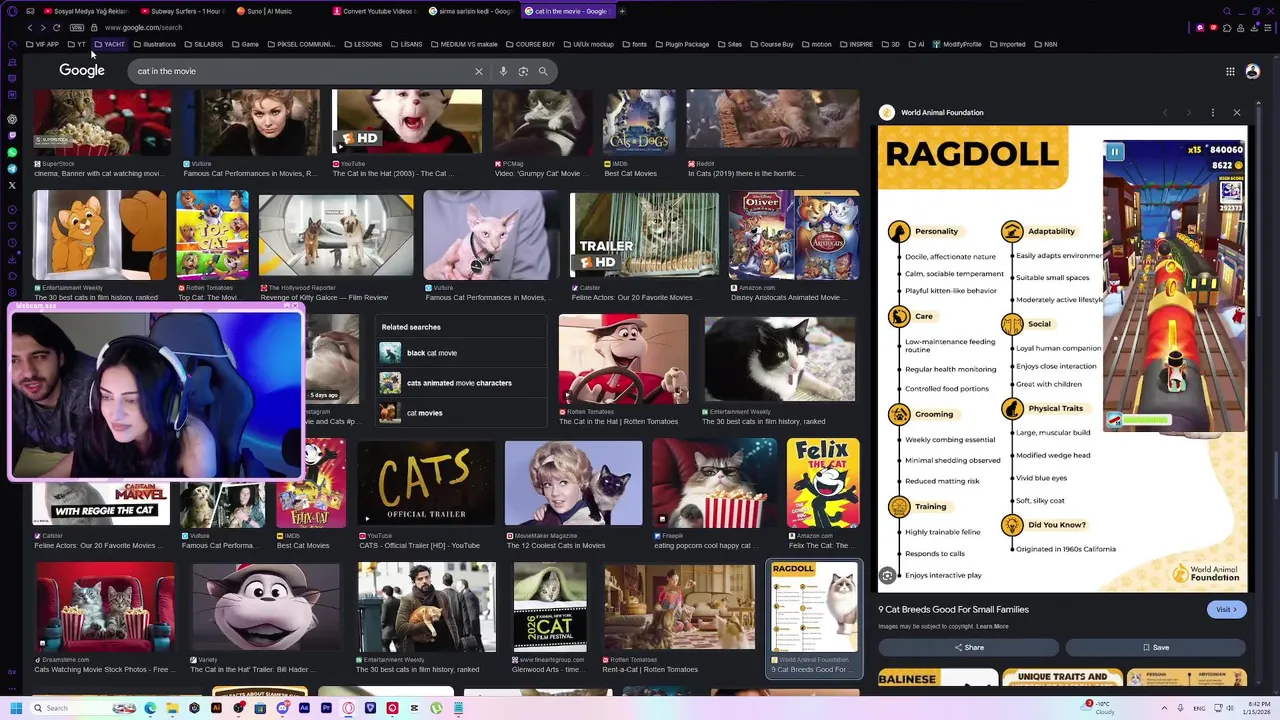Click '9 Cat Breeds Good For Small Families' title
This screenshot has height=720, width=1280.
pos(953,609)
